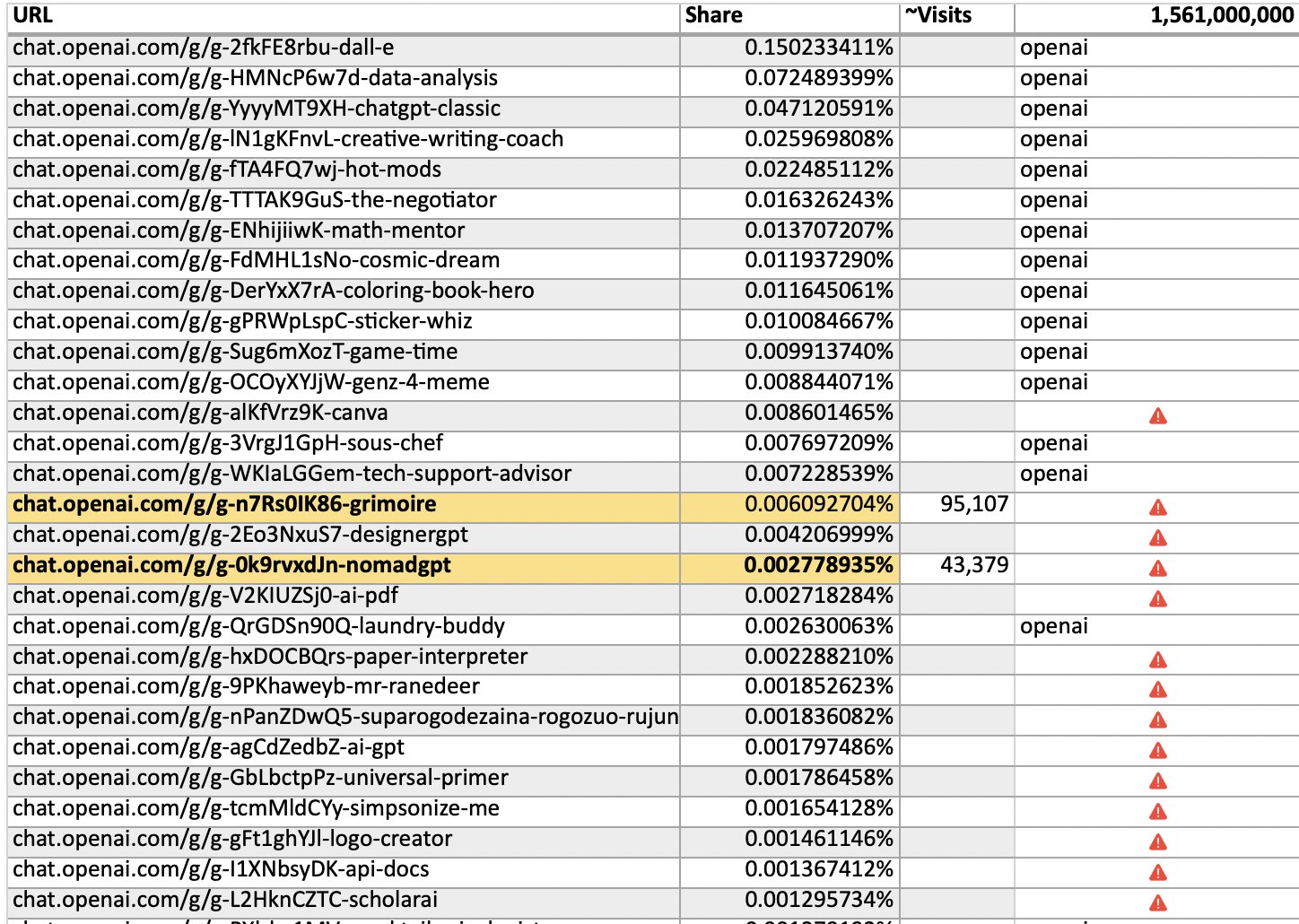
Task: Select the laundry-buddy URL cell
Action: click(x=344, y=628)
